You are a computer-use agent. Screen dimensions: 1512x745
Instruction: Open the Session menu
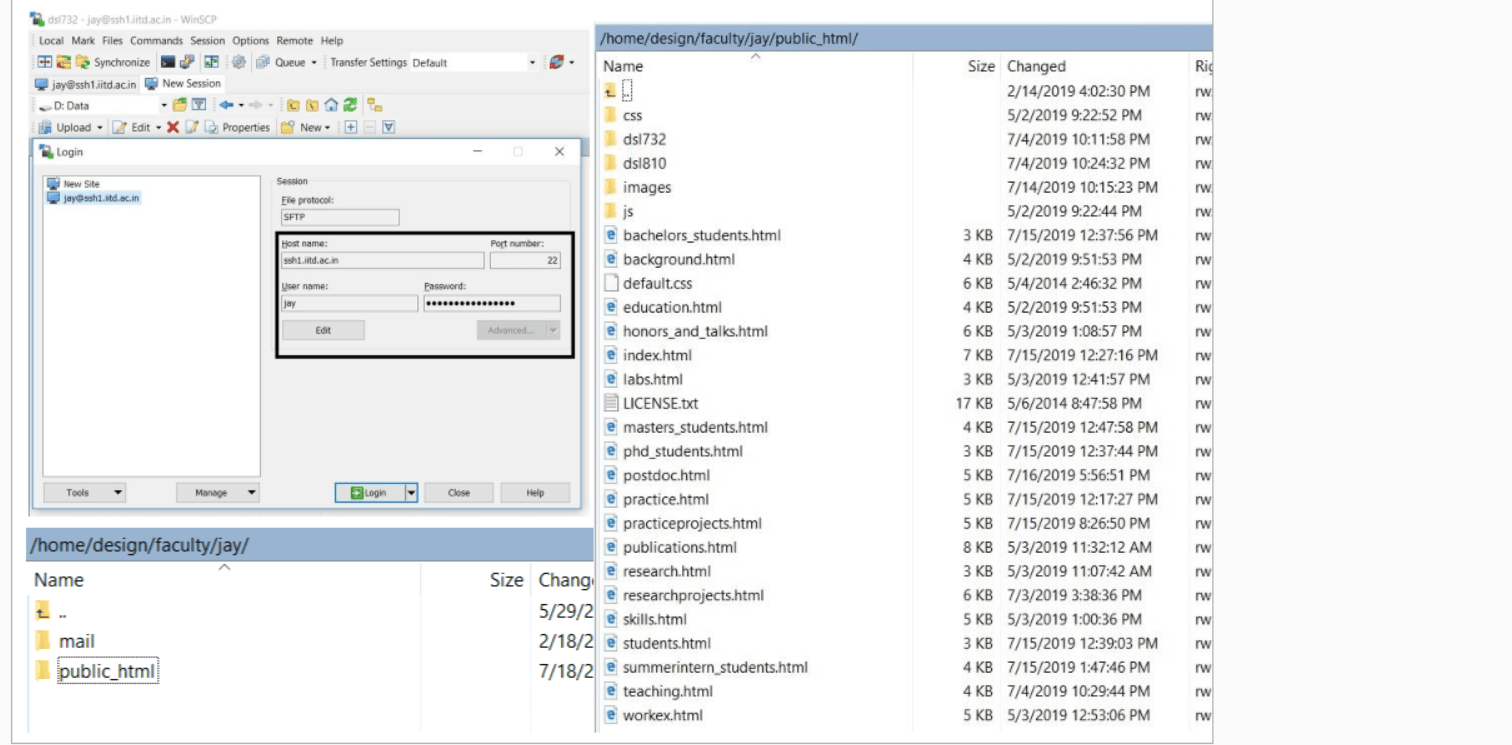click(208, 41)
